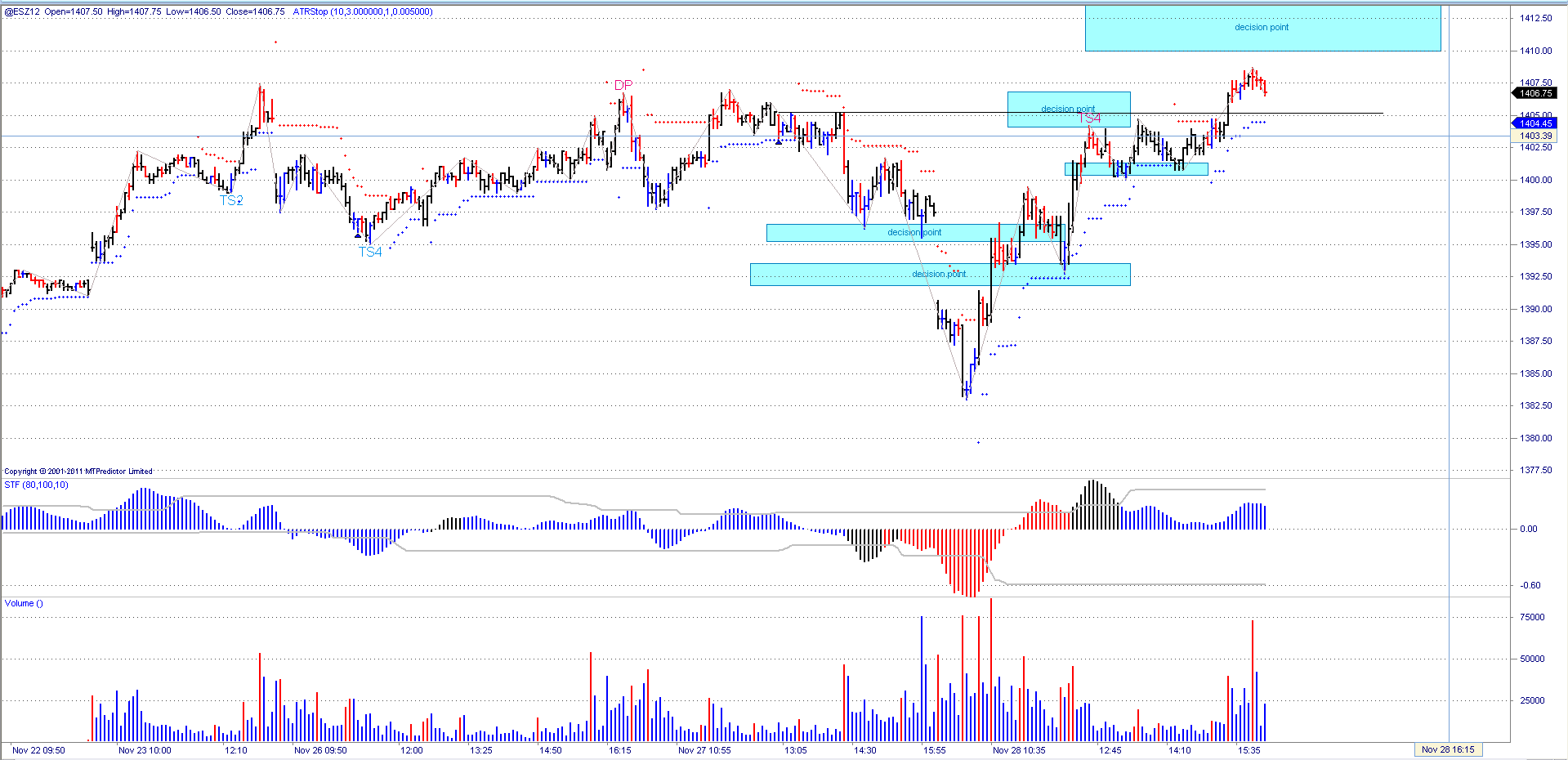Select the -0.60 level on STF axis

[x=1530, y=585]
